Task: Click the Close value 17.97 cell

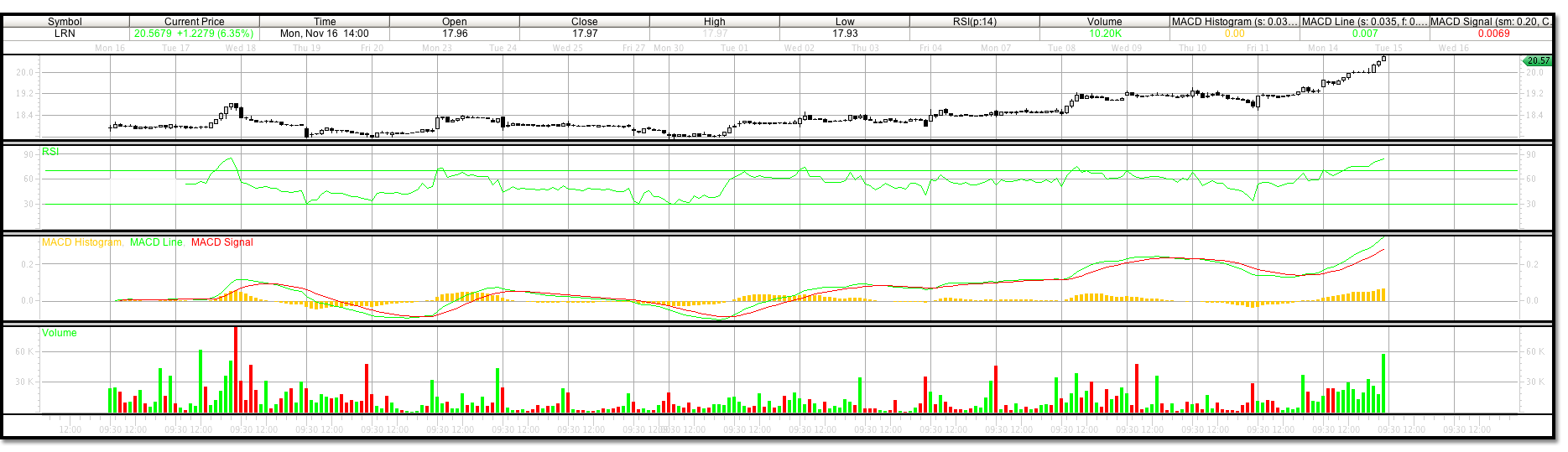Action: (x=585, y=34)
